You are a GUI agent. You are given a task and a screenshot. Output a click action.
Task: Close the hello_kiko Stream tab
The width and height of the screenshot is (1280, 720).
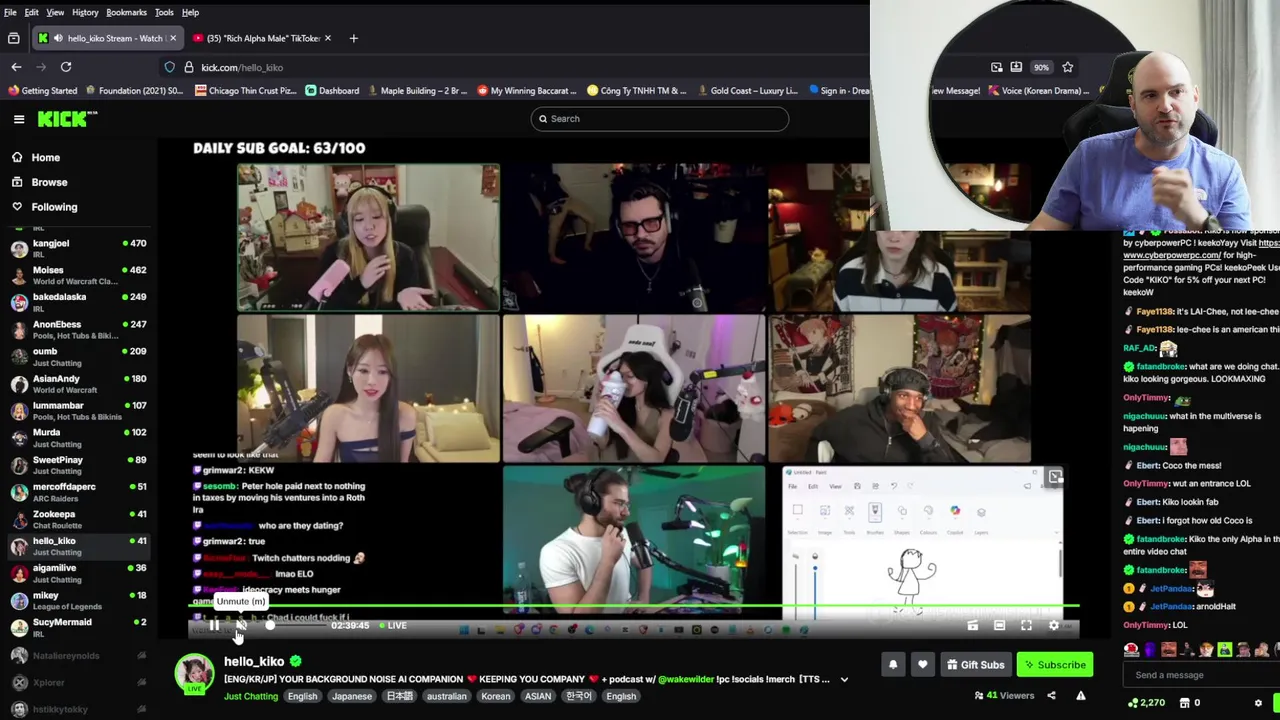pyautogui.click(x=172, y=38)
